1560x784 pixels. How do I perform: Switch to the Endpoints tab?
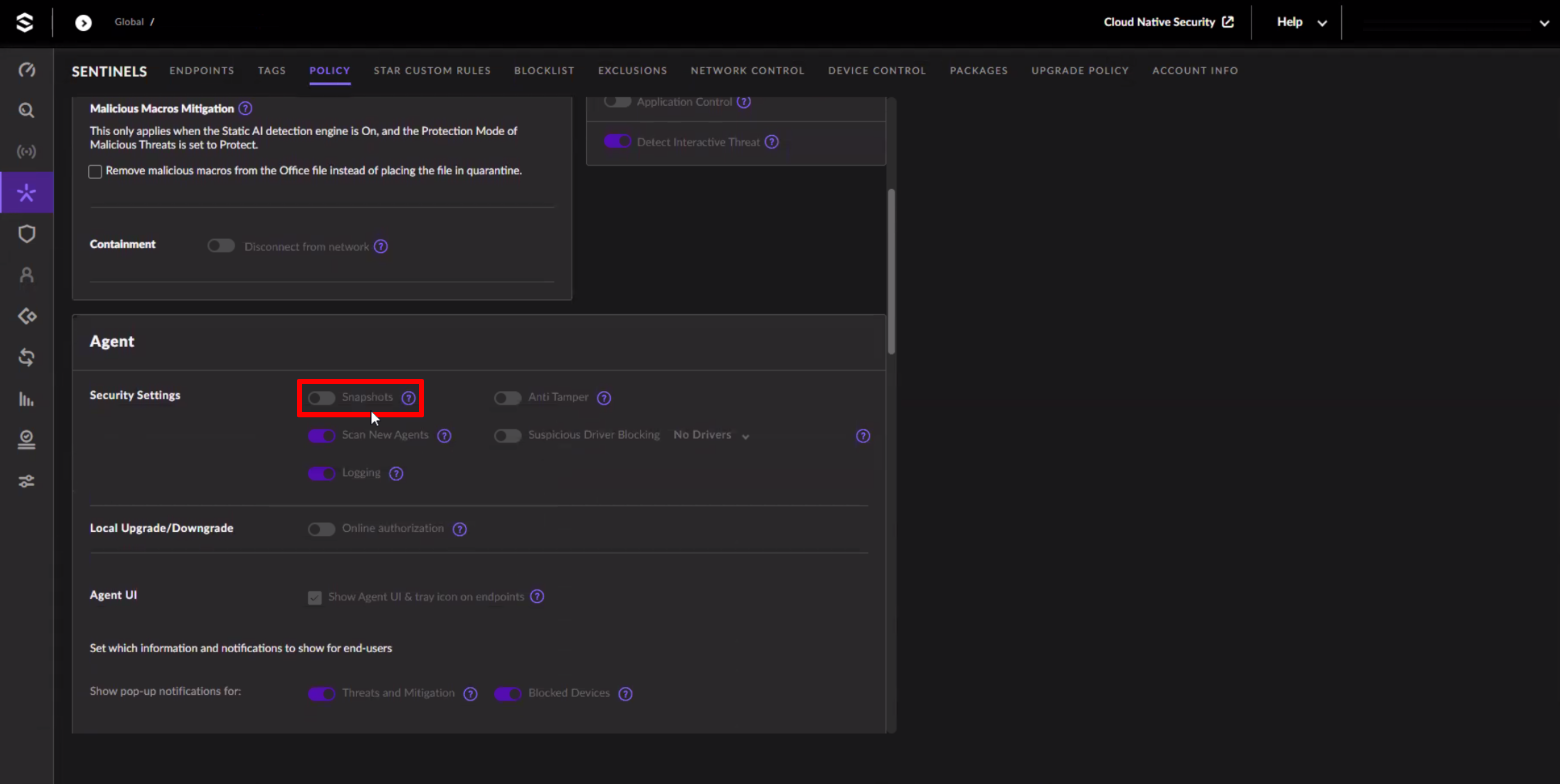click(x=202, y=70)
